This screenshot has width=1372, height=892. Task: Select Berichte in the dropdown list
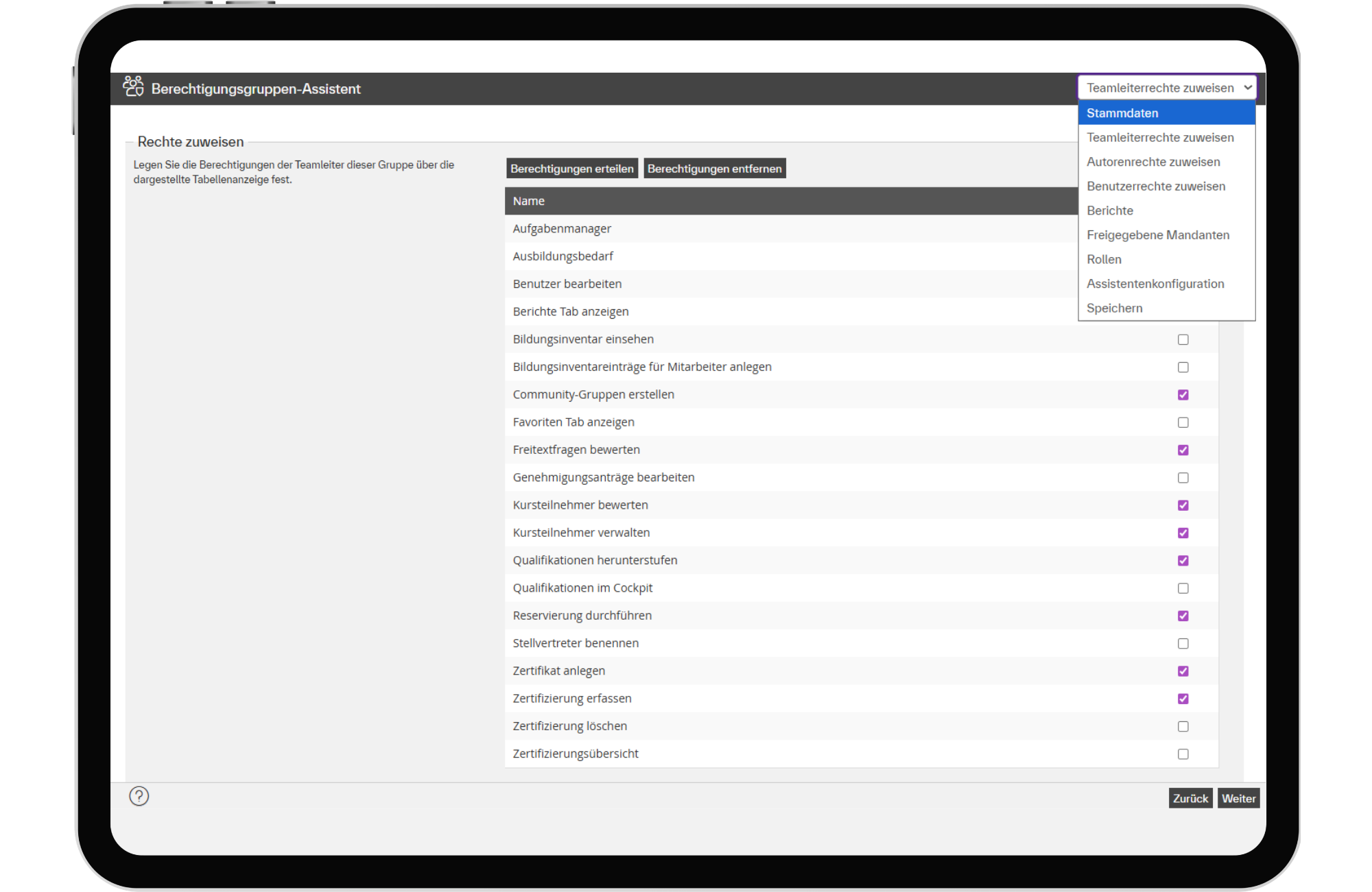(1167, 210)
